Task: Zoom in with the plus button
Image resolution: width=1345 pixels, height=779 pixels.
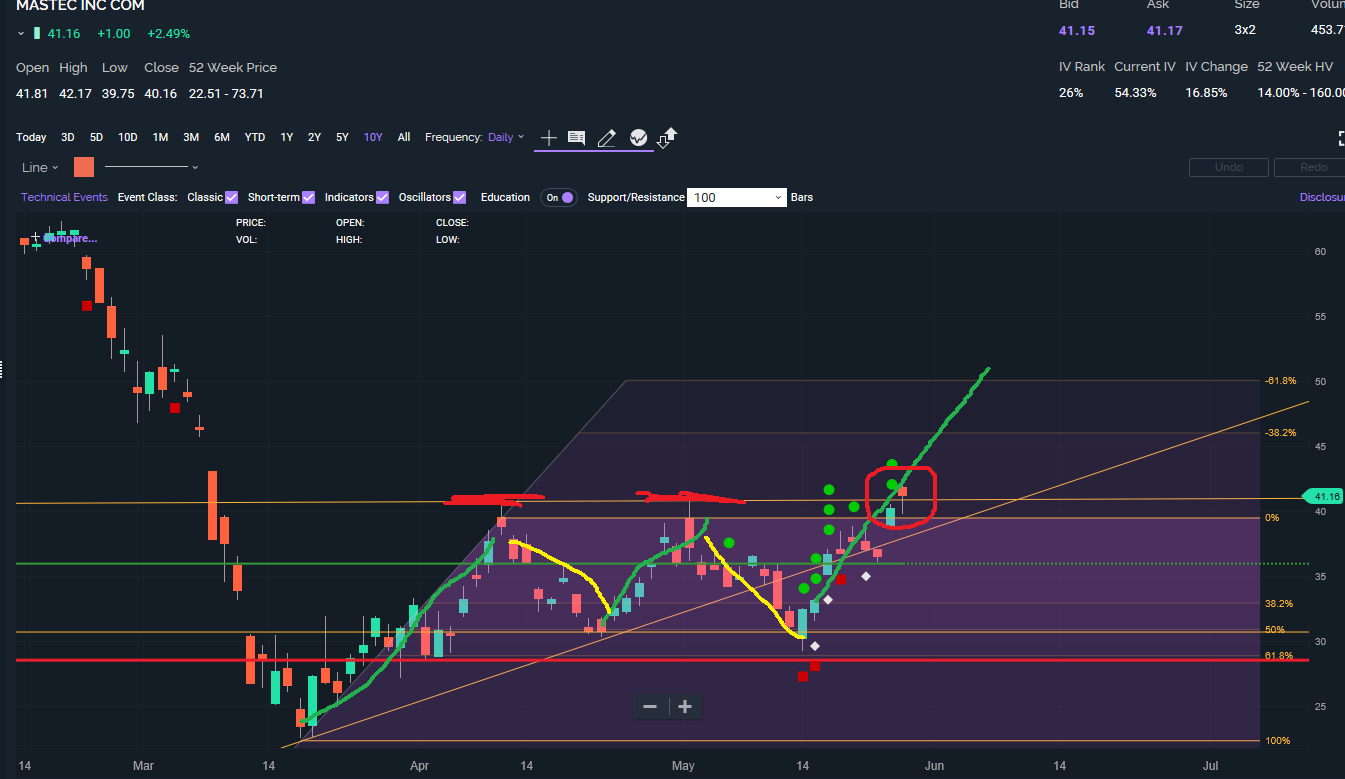Action: click(x=685, y=707)
